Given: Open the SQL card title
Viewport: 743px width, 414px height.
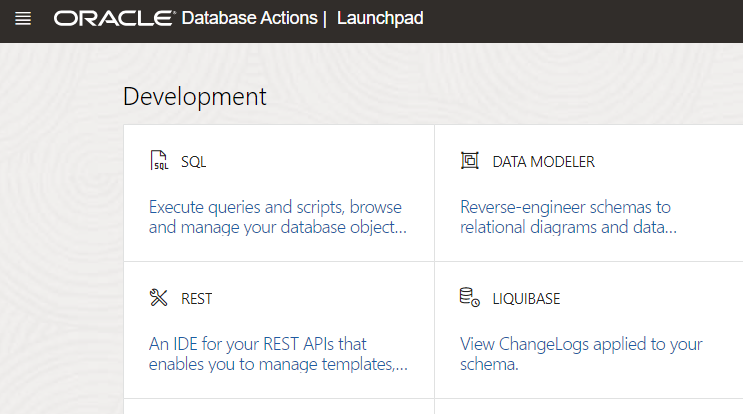Looking at the screenshot, I should 193,162.
